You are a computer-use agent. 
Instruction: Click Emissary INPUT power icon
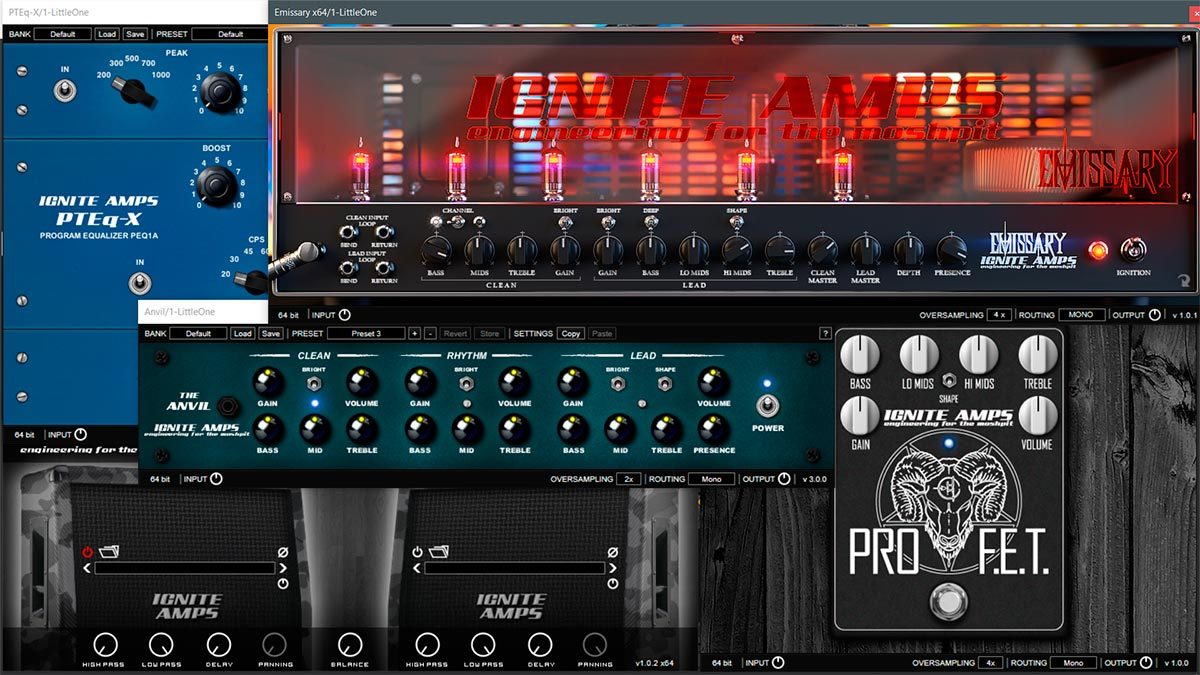345,315
